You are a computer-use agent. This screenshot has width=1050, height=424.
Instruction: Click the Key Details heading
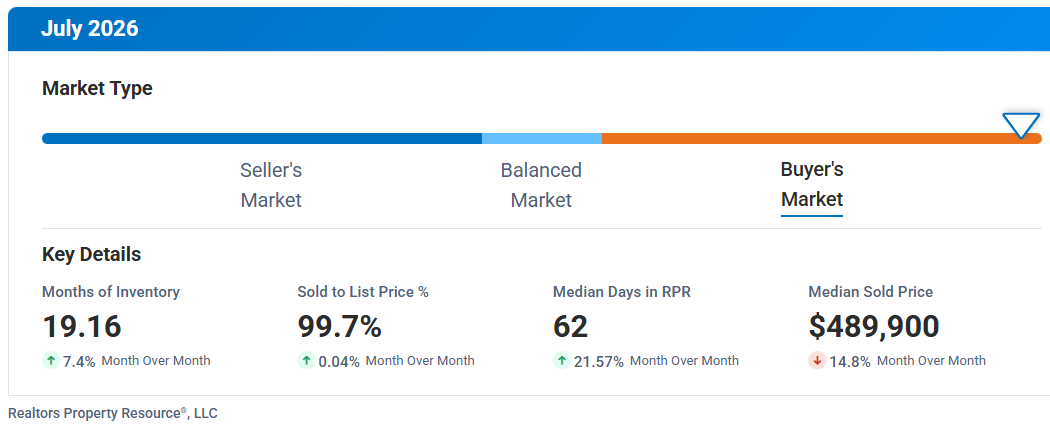pos(92,255)
